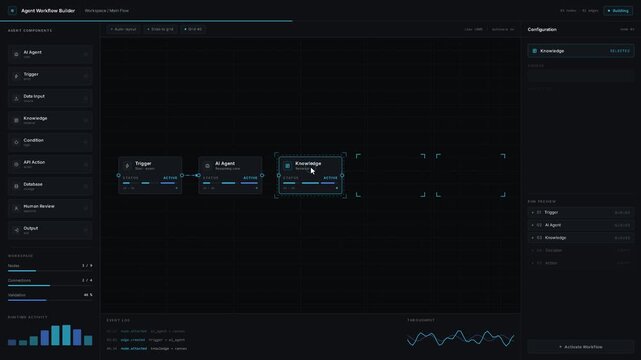Select the Data Input component icon
The width and height of the screenshot is (641, 360).
16,98
